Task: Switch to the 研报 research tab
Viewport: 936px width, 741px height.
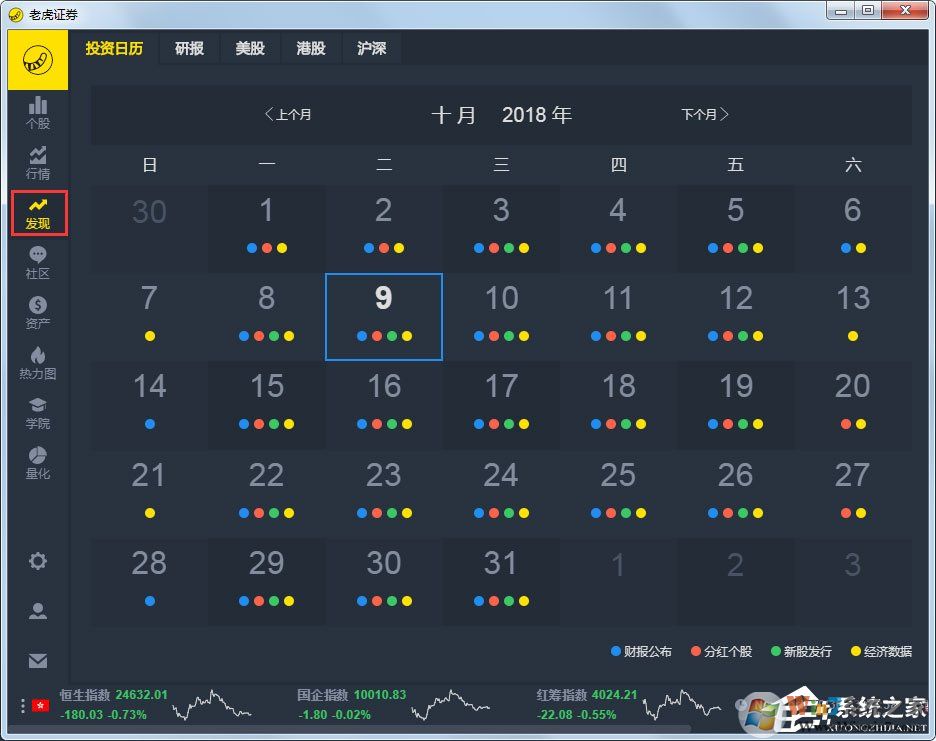Action: 189,48
